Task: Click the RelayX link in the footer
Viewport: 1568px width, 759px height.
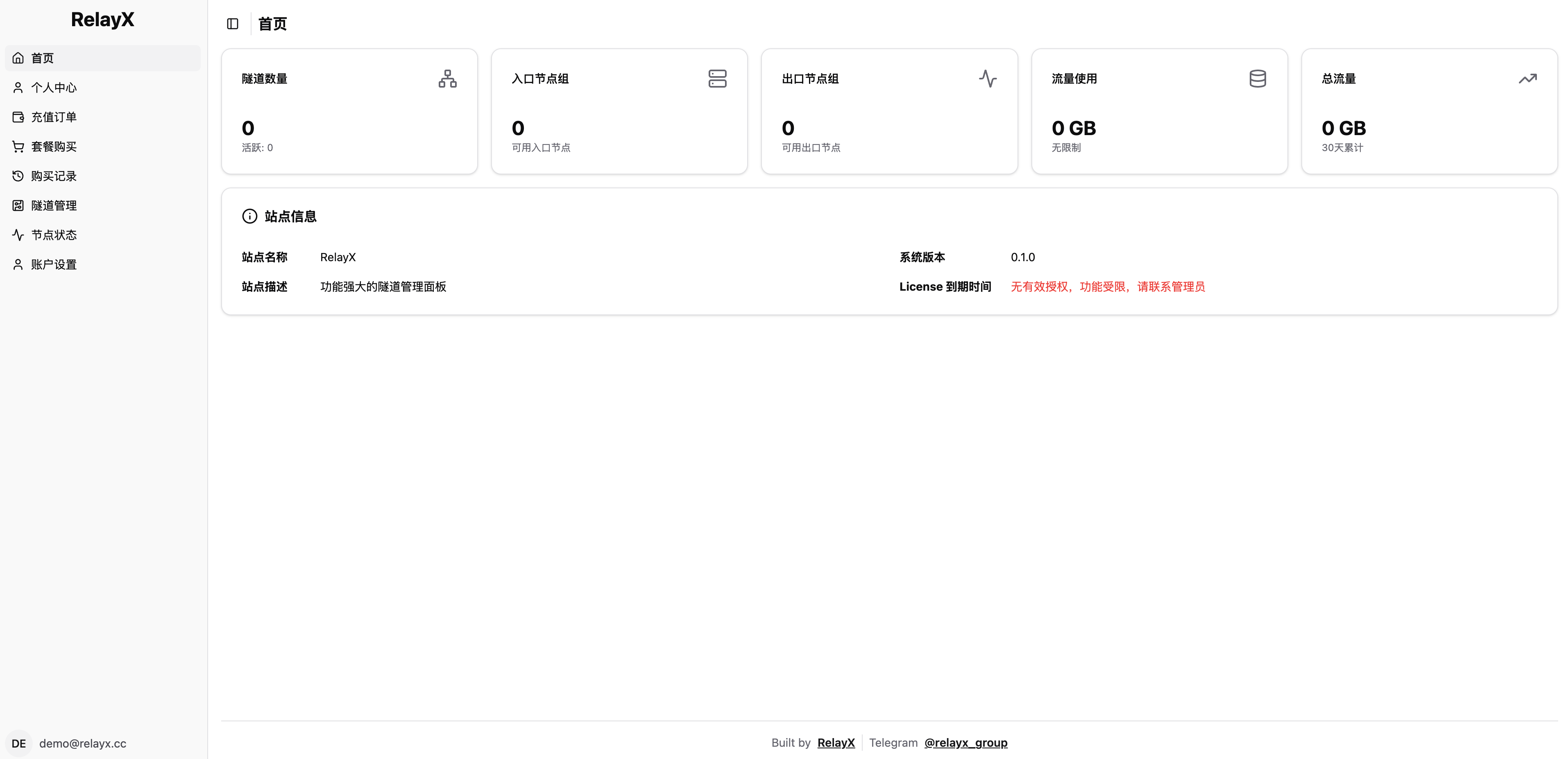Action: (835, 743)
